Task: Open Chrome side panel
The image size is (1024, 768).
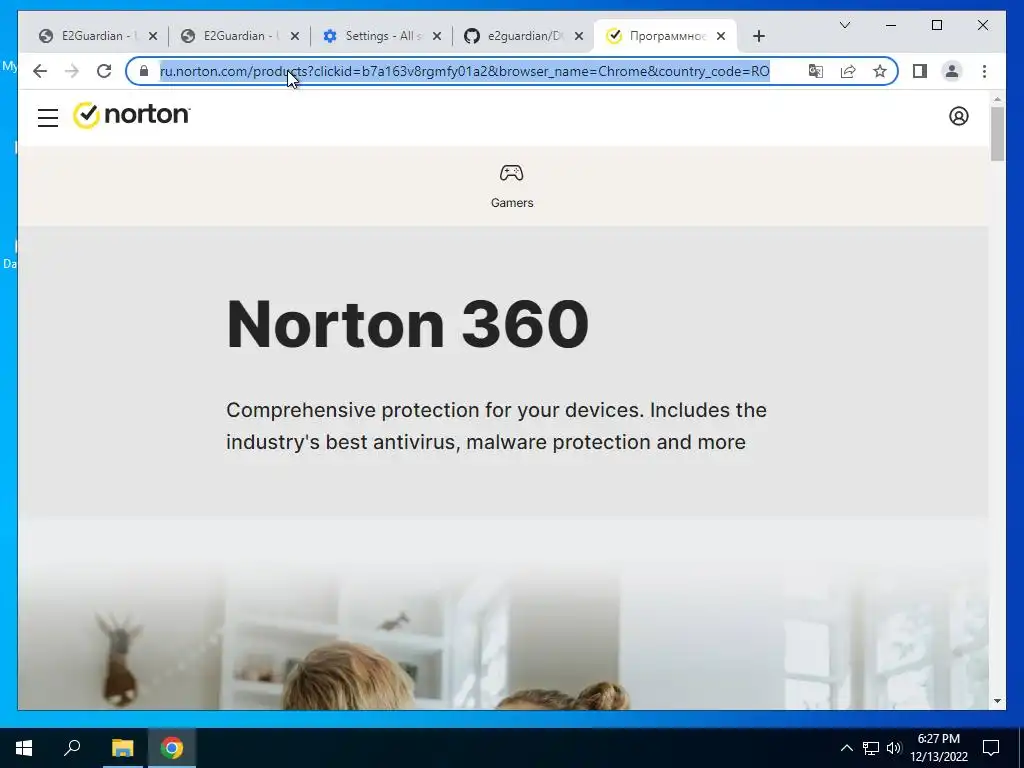Action: point(920,71)
